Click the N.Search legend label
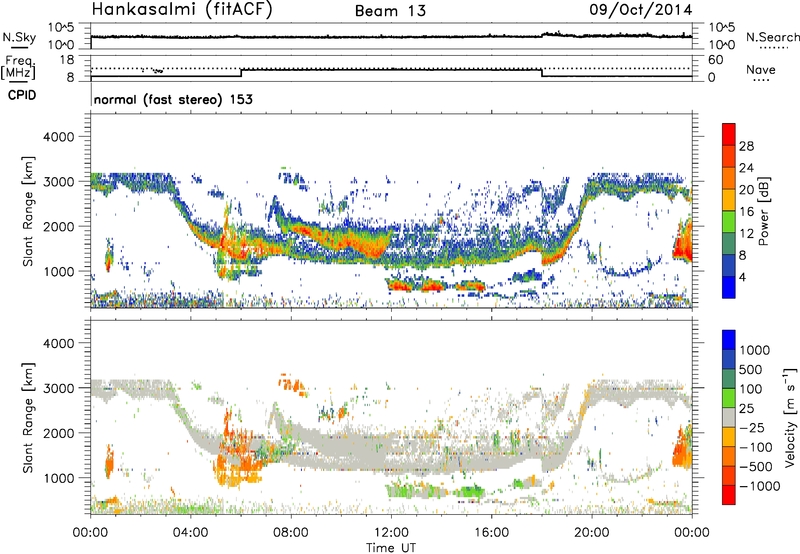Screen dimensions: 800x554 point(772,37)
